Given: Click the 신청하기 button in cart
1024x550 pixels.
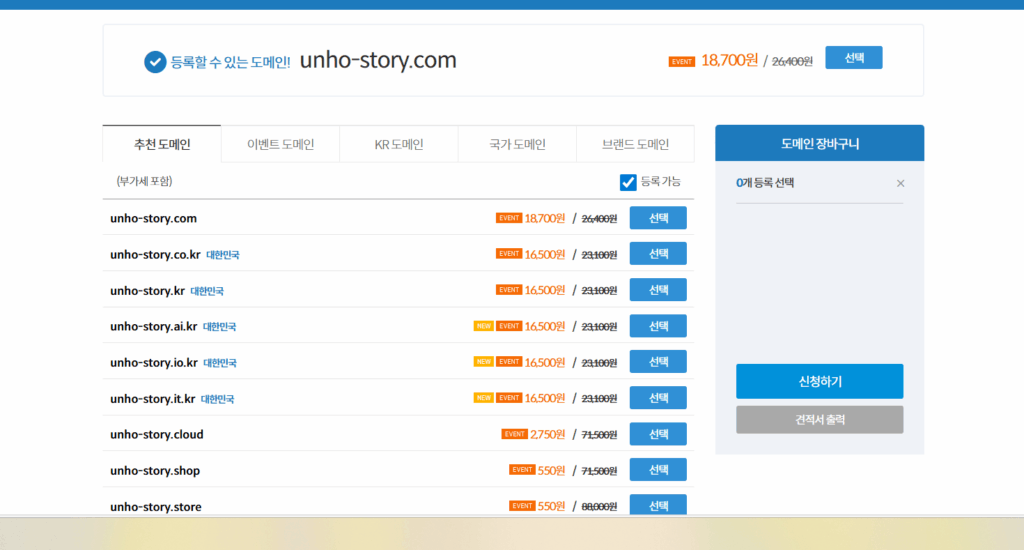Looking at the screenshot, I should pos(819,381).
